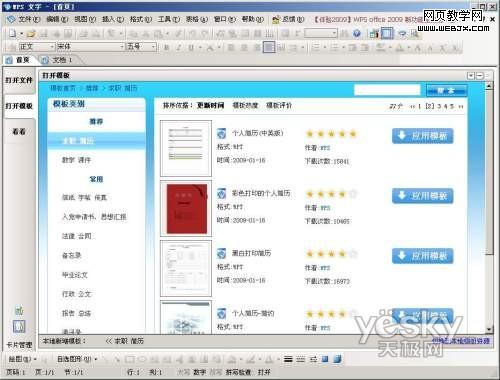Click 应用模板 for 彩色打印的个人简历
The width and height of the screenshot is (500, 380).
(x=422, y=196)
